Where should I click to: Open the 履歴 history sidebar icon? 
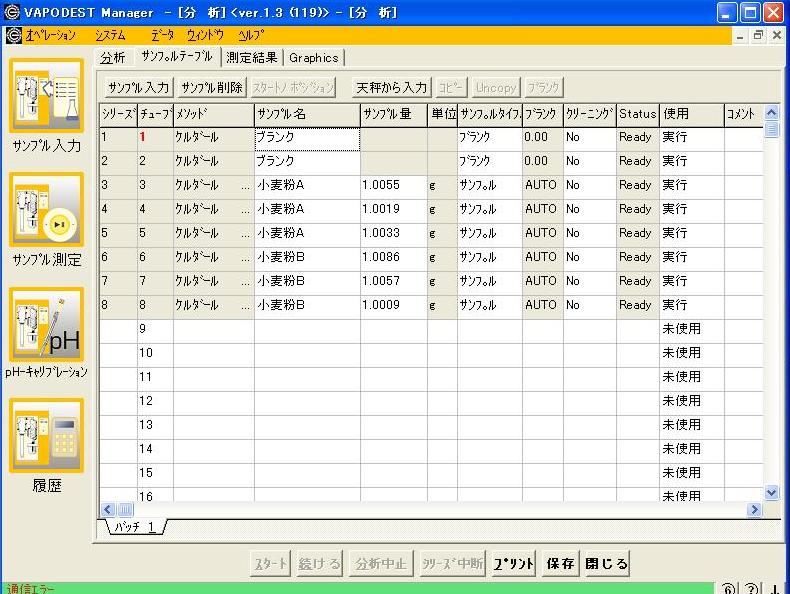[46, 435]
